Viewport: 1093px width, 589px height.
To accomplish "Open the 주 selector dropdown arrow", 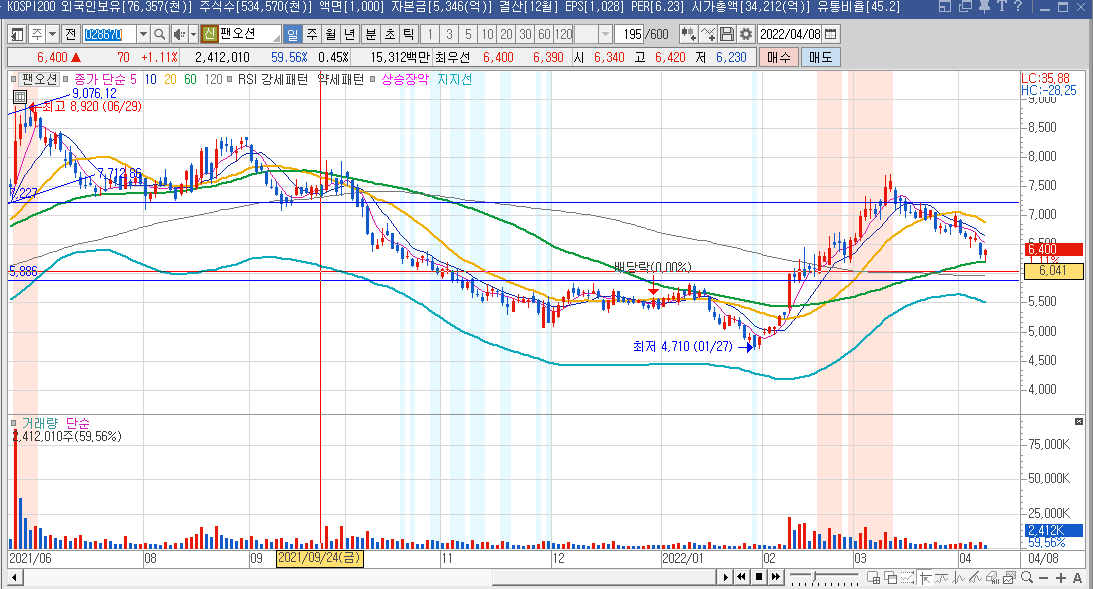I will [52, 34].
